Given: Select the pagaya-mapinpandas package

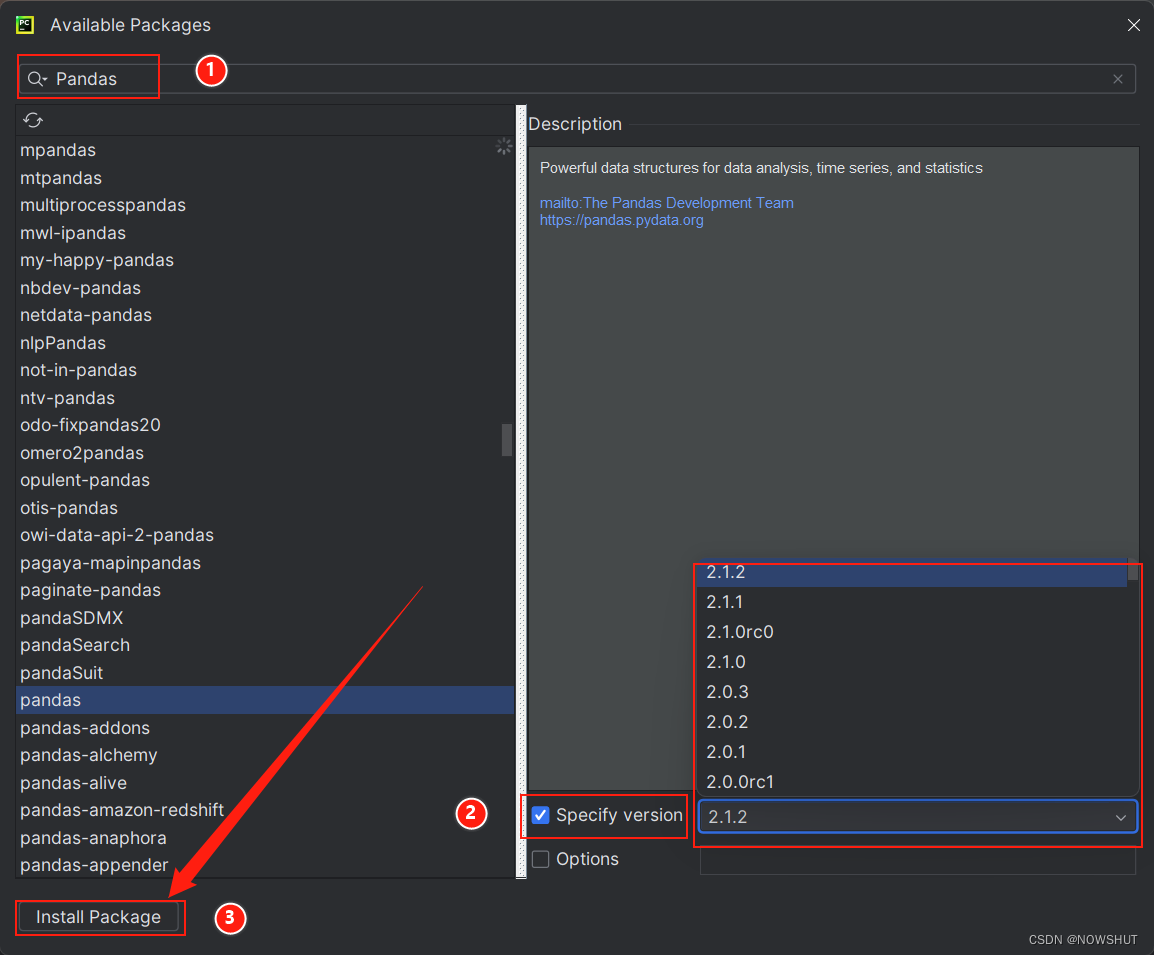Looking at the screenshot, I should [x=265, y=563].
